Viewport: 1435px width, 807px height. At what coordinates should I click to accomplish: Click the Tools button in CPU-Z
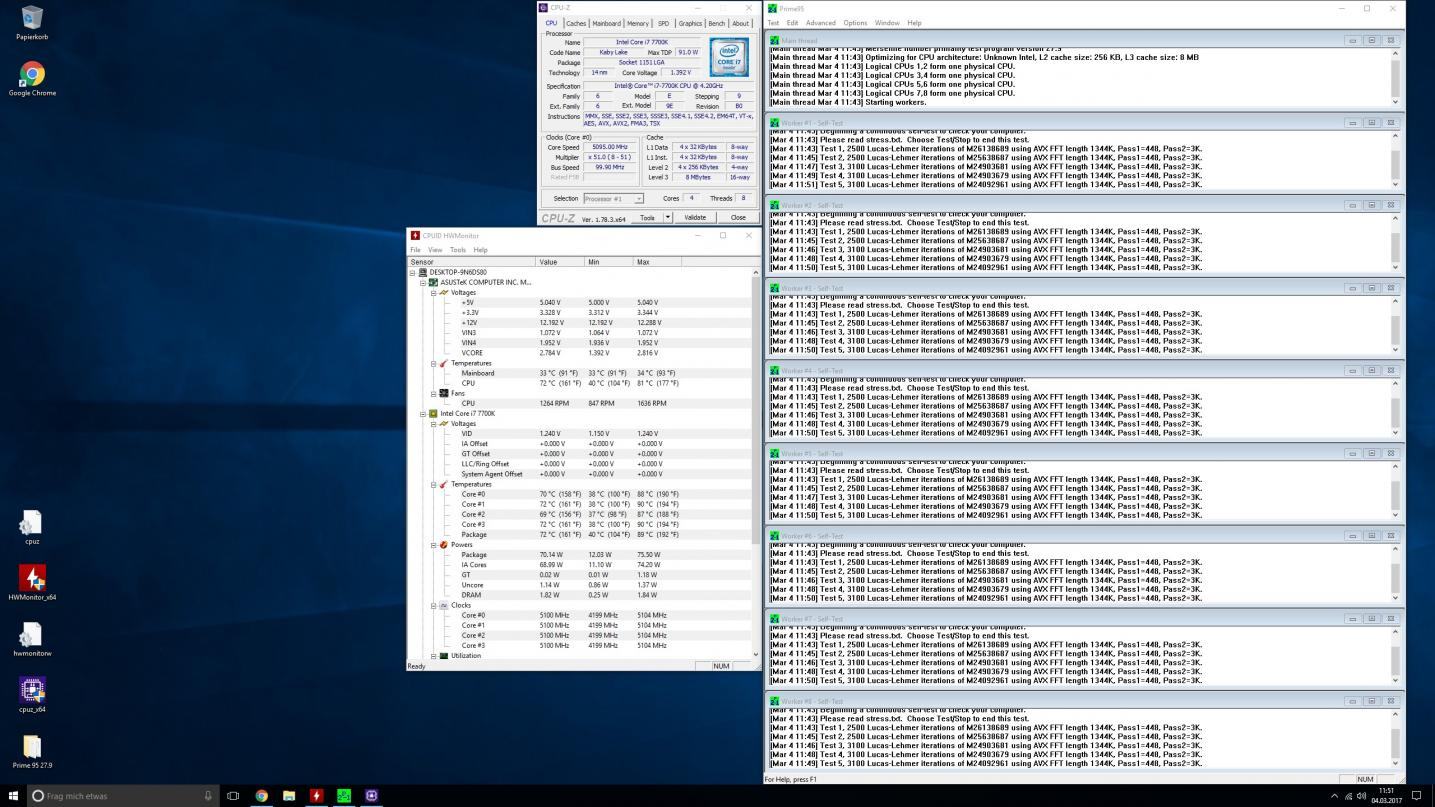[647, 217]
